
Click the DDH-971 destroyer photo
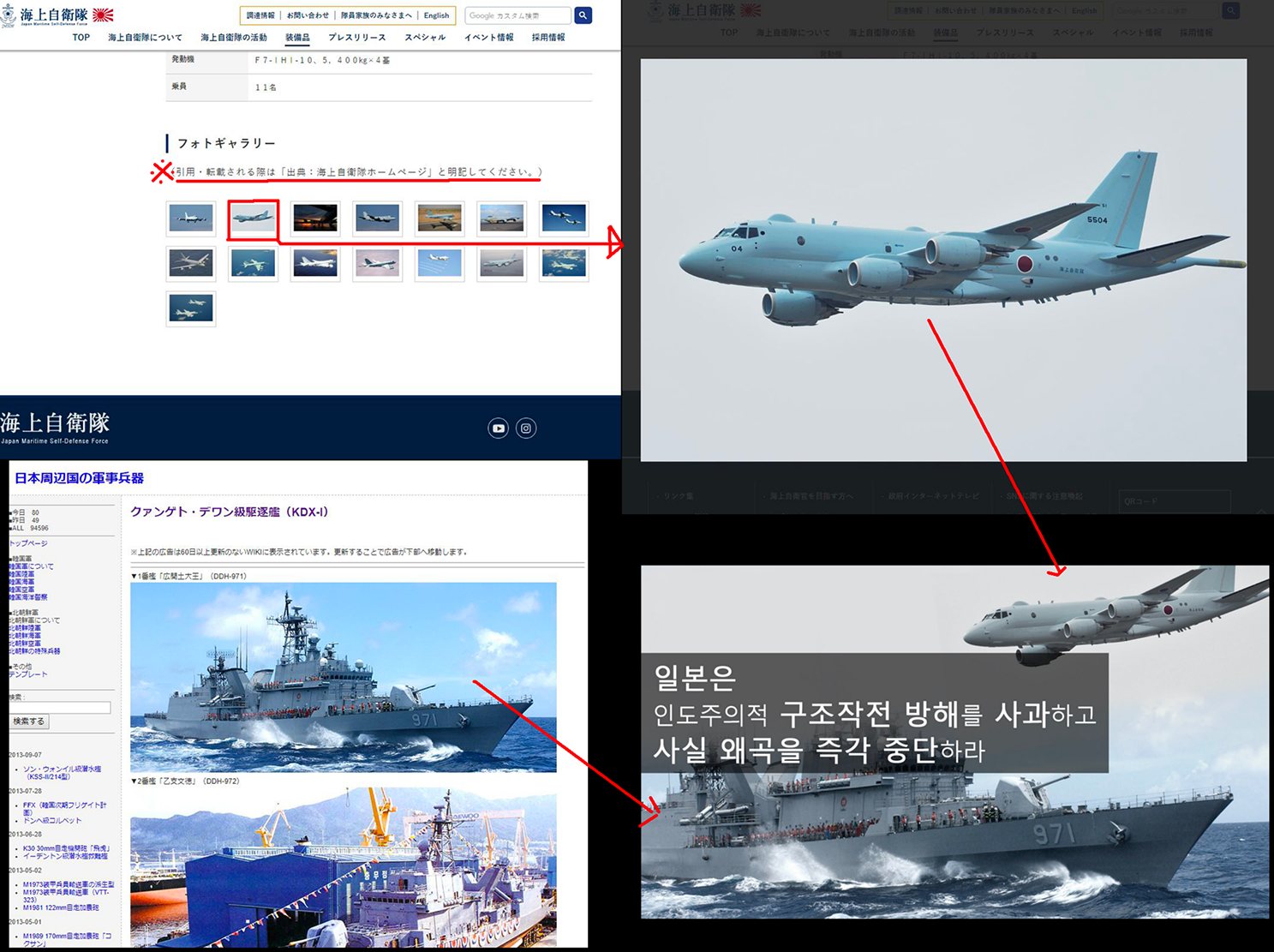[343, 677]
